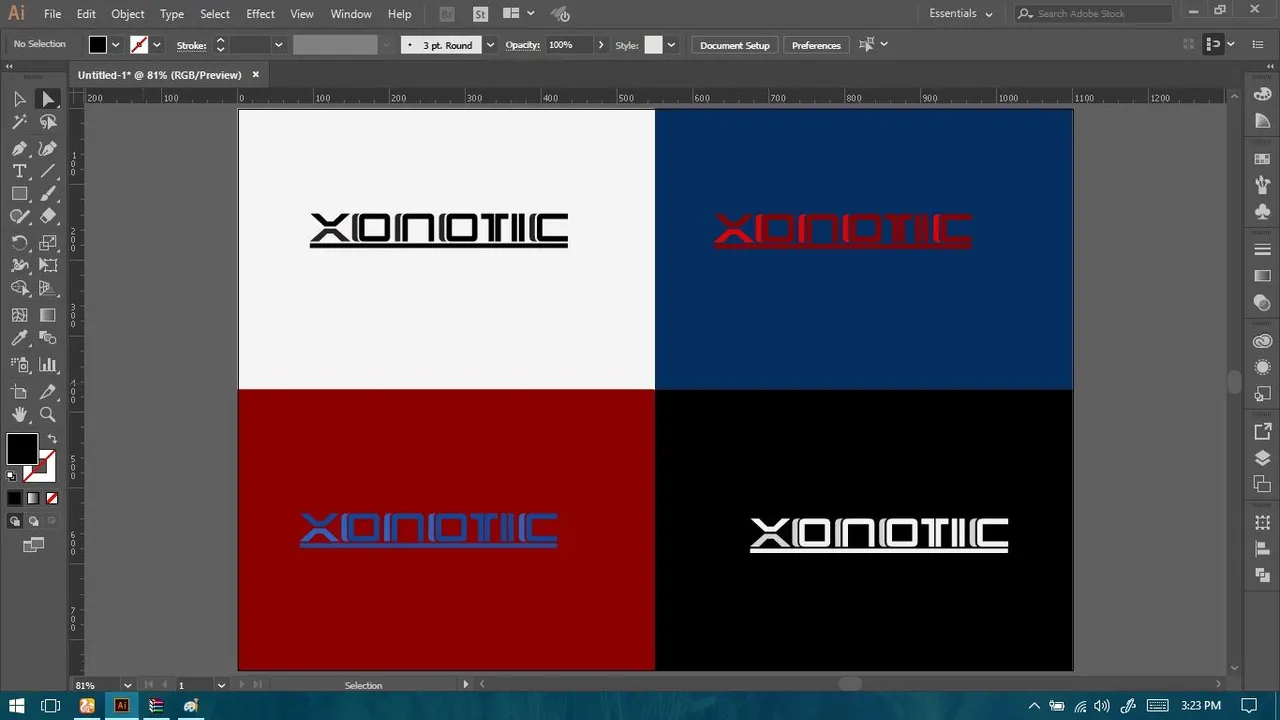Select the Shaper tool
Image resolution: width=1280 pixels, height=720 pixels.
click(x=19, y=217)
